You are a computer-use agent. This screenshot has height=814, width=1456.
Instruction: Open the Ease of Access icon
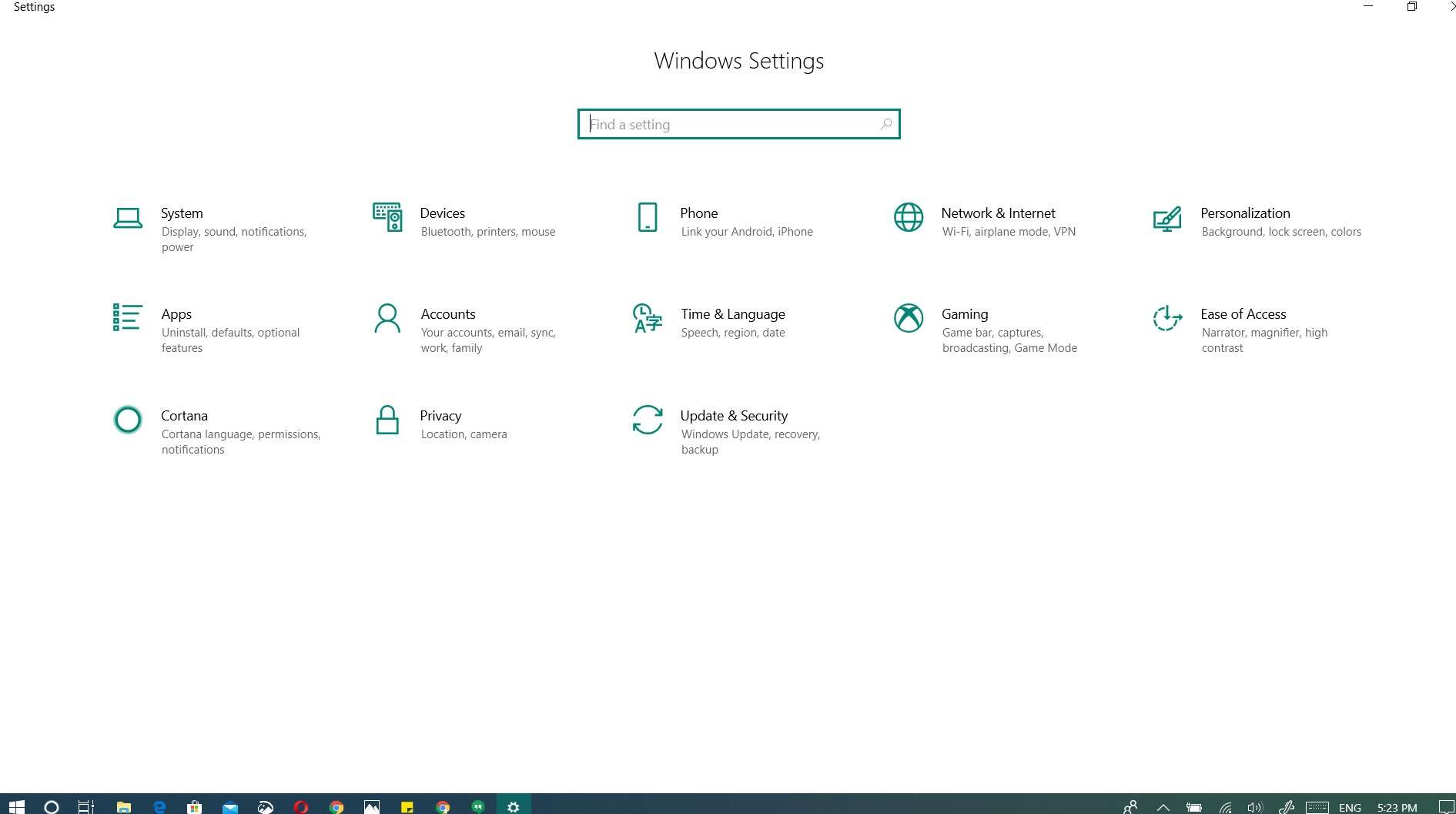click(x=1167, y=318)
